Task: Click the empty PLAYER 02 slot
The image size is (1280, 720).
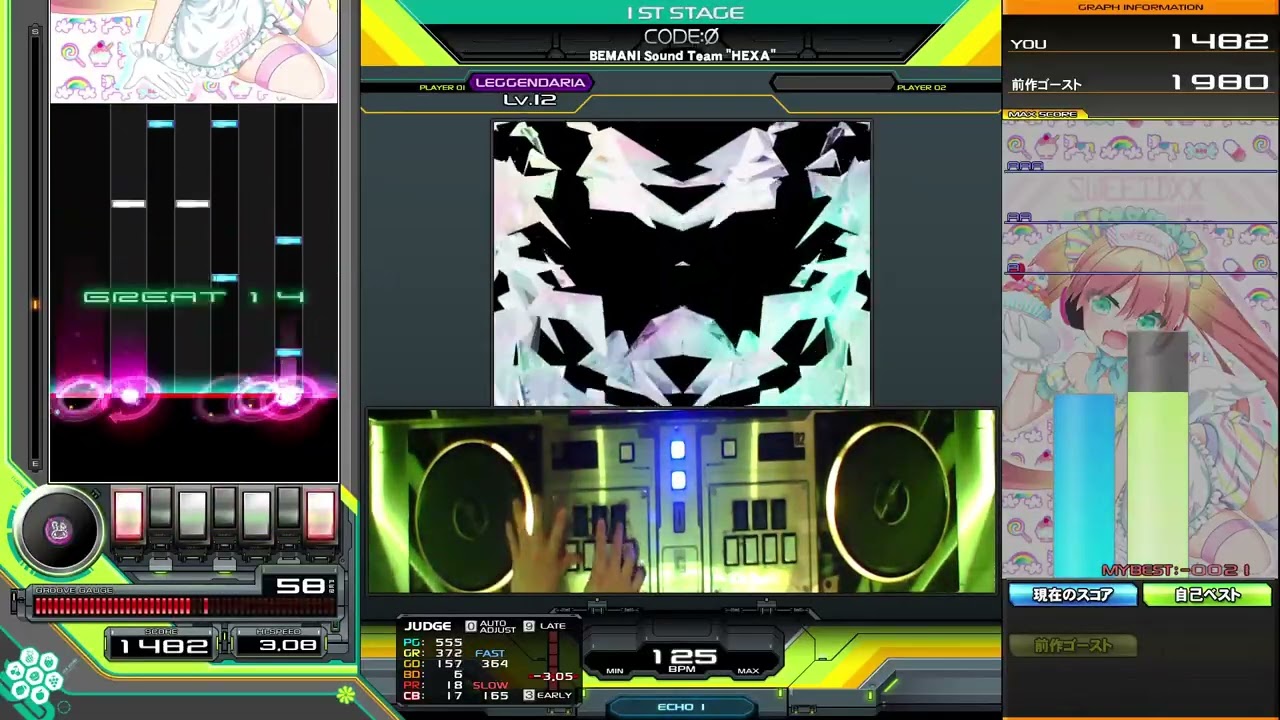Action: click(833, 84)
